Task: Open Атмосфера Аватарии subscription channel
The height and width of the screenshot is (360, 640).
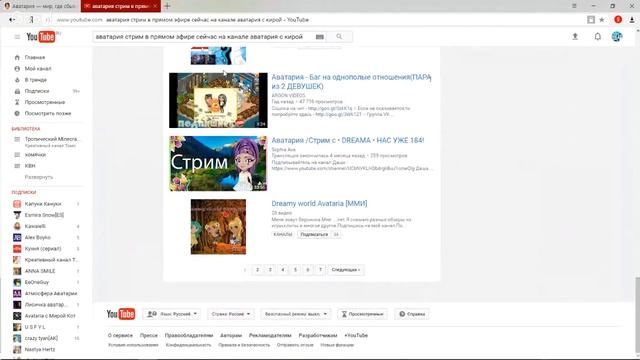Action: coord(51,293)
